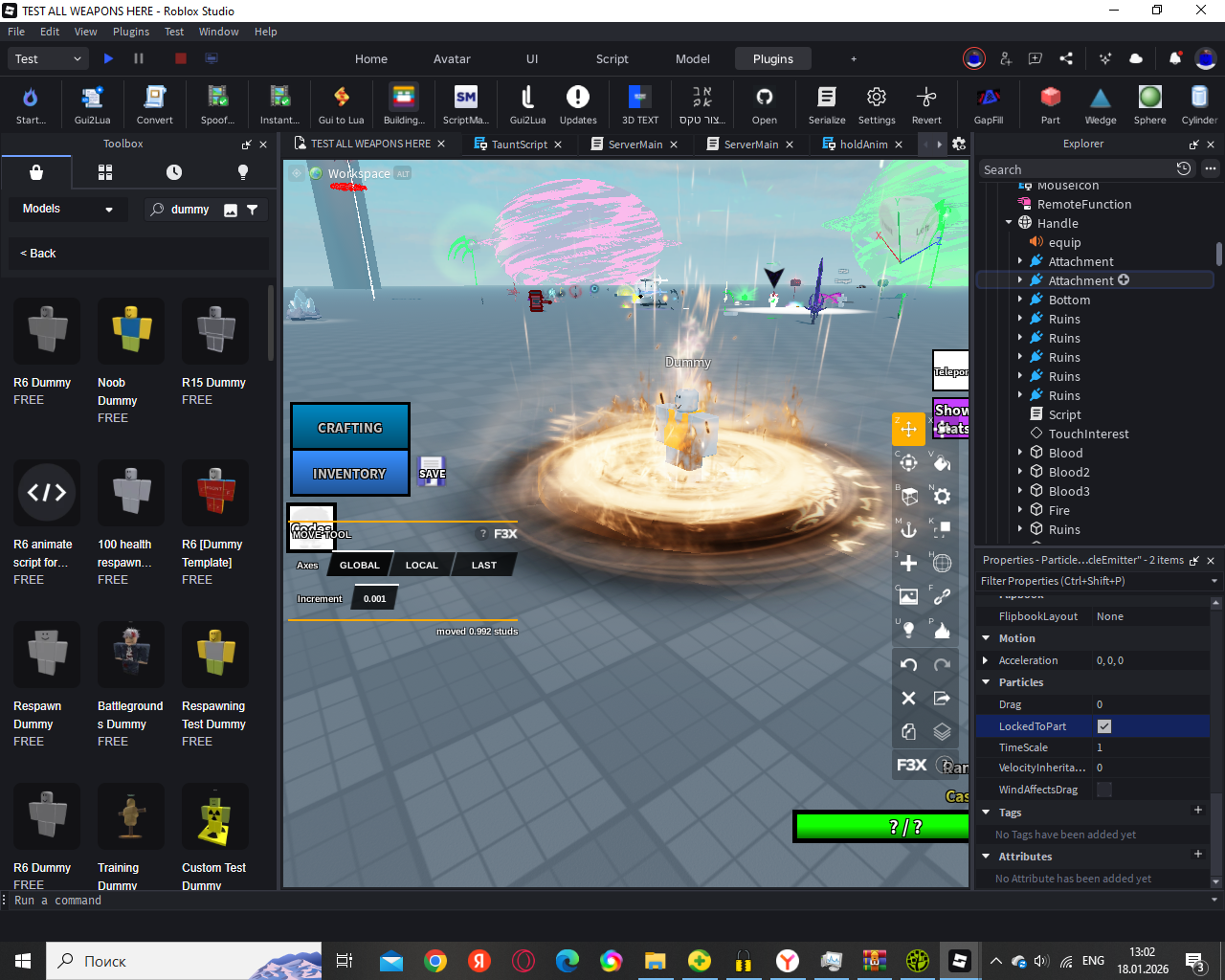This screenshot has height=980, width=1225.
Task: Uncheck the LockedToPart checkbox
Action: tap(1104, 726)
